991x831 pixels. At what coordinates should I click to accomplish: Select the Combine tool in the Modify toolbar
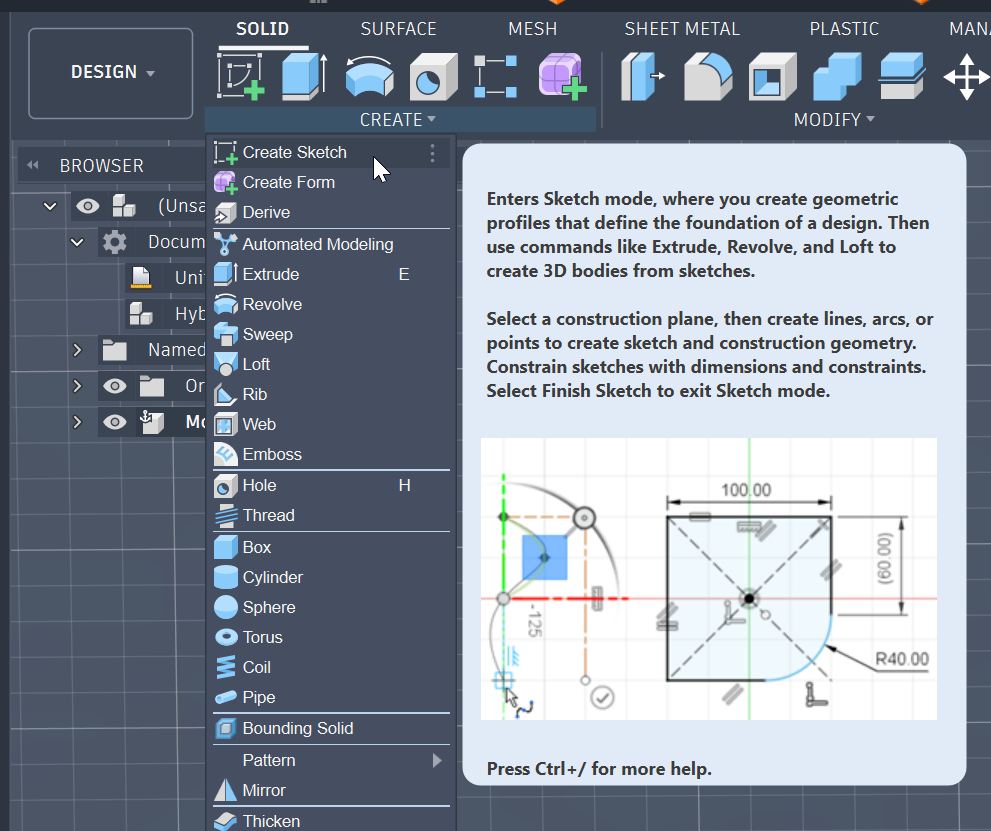[x=837, y=76]
